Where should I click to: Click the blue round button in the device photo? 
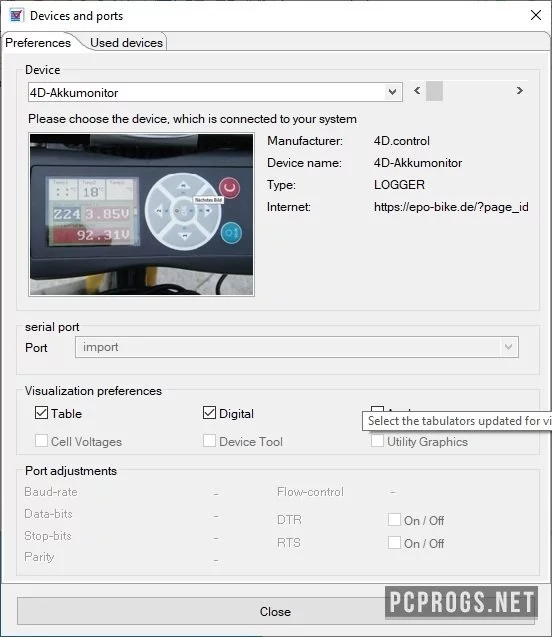[x=232, y=233]
